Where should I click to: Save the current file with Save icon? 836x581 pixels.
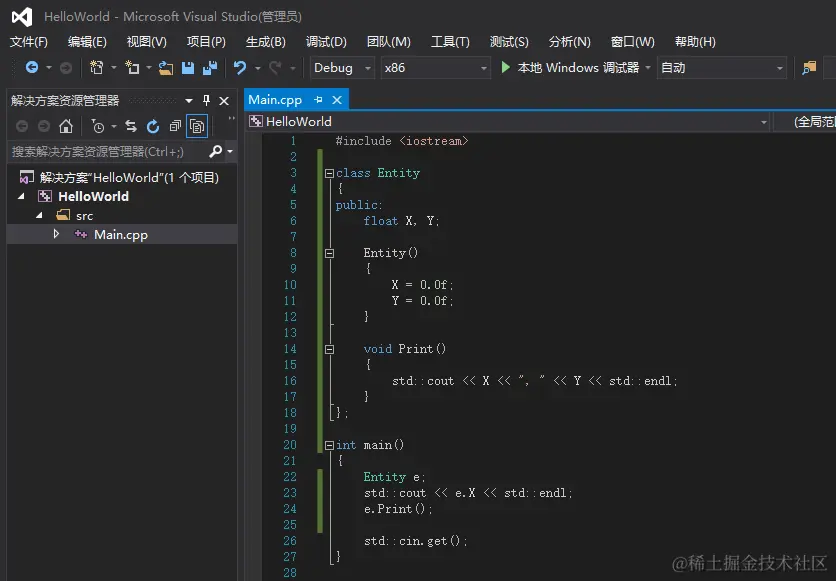[188, 68]
